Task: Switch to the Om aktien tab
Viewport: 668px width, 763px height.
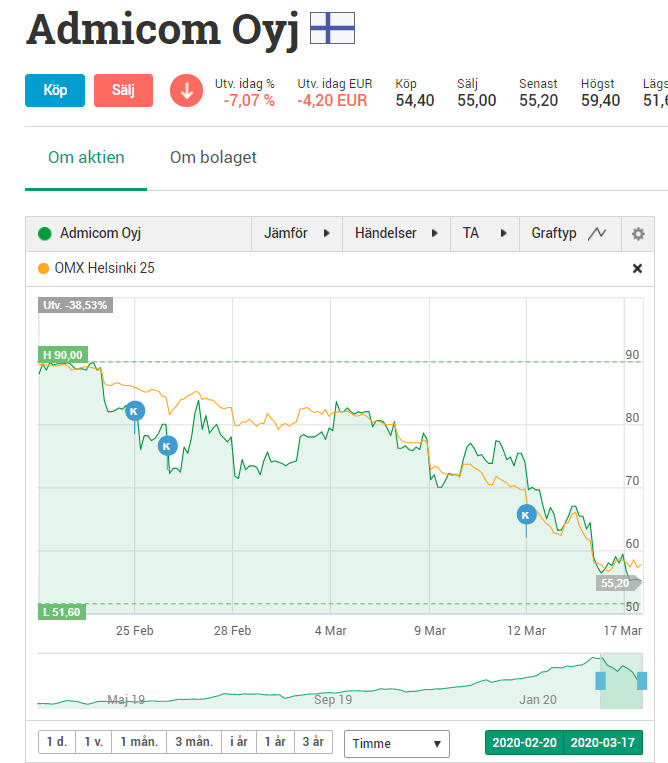Action: pos(86,157)
